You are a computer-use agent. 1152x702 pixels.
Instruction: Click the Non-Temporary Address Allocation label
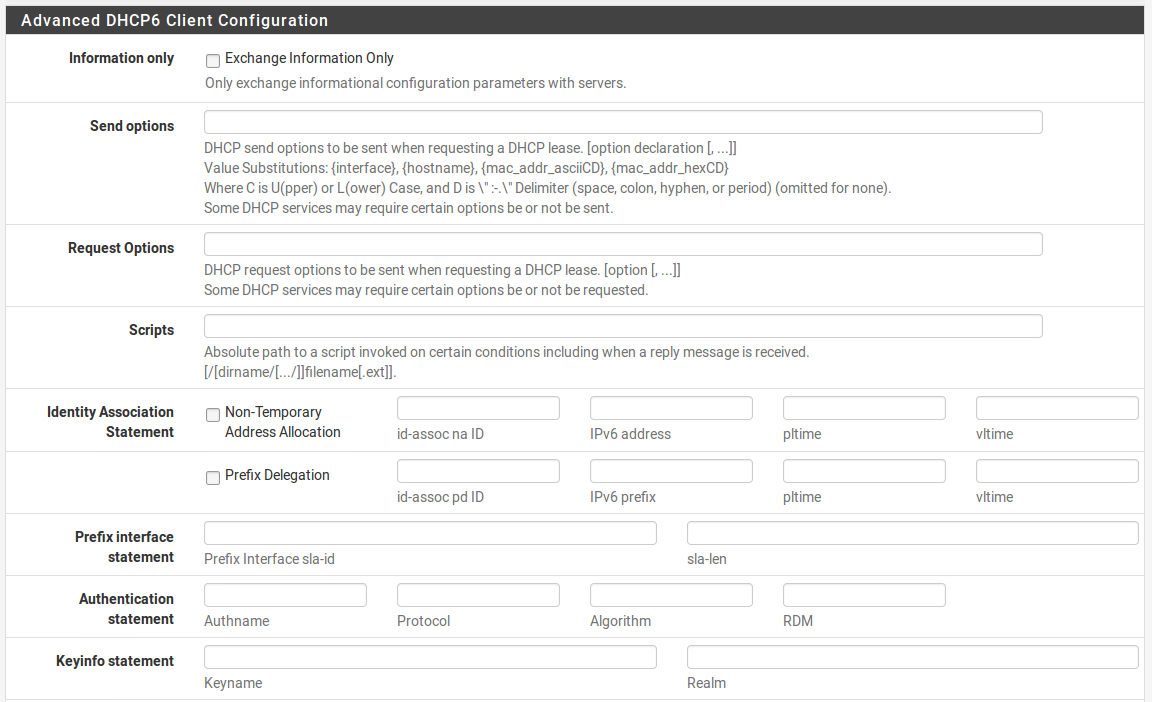[283, 422]
